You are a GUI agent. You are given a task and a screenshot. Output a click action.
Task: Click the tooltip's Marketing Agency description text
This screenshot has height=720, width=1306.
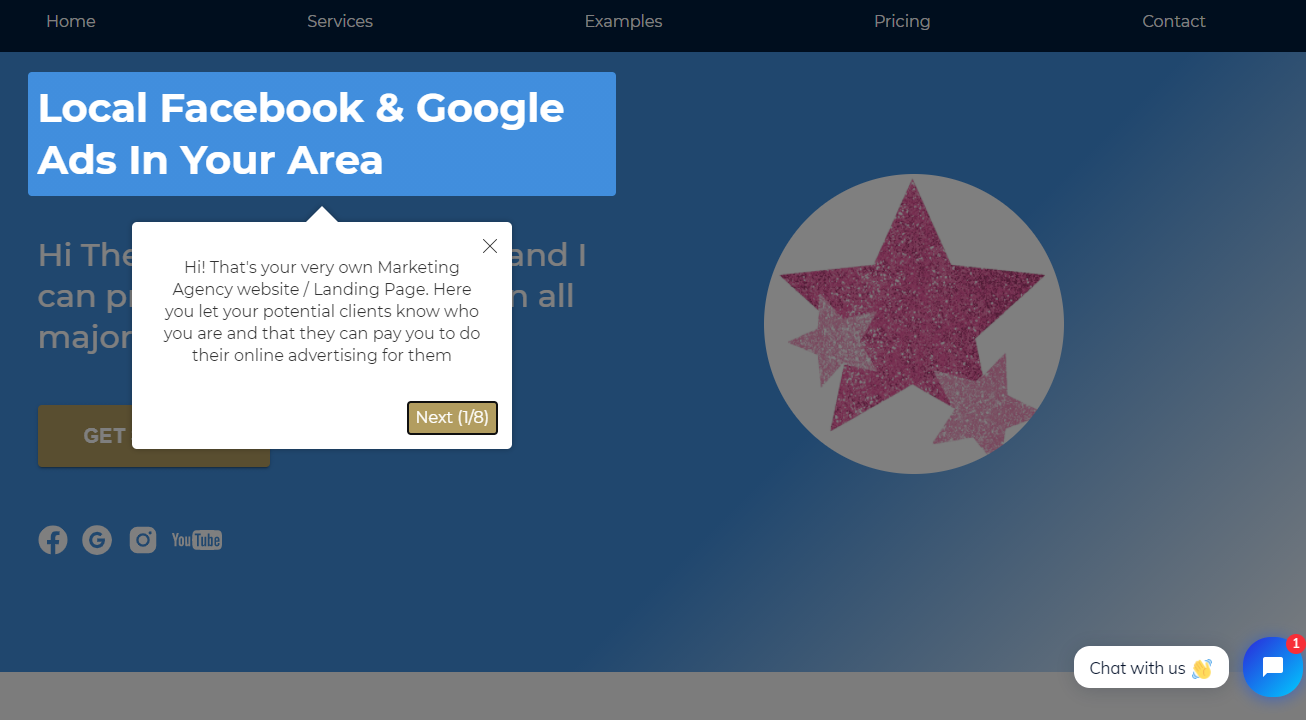coord(322,311)
